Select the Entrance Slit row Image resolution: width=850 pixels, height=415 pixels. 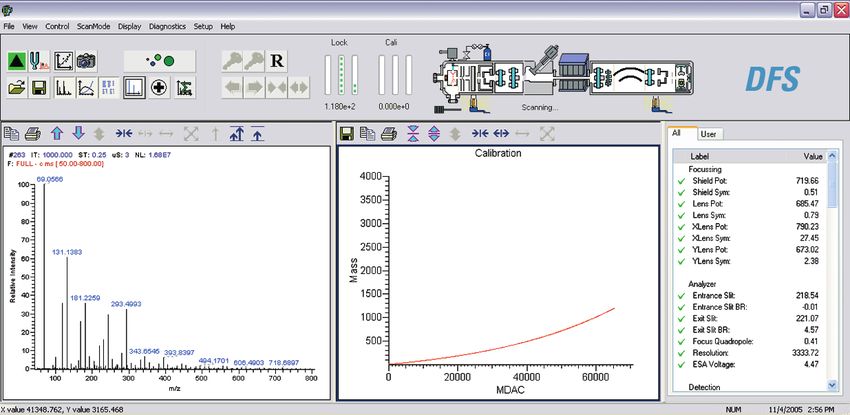pyautogui.click(x=751, y=295)
